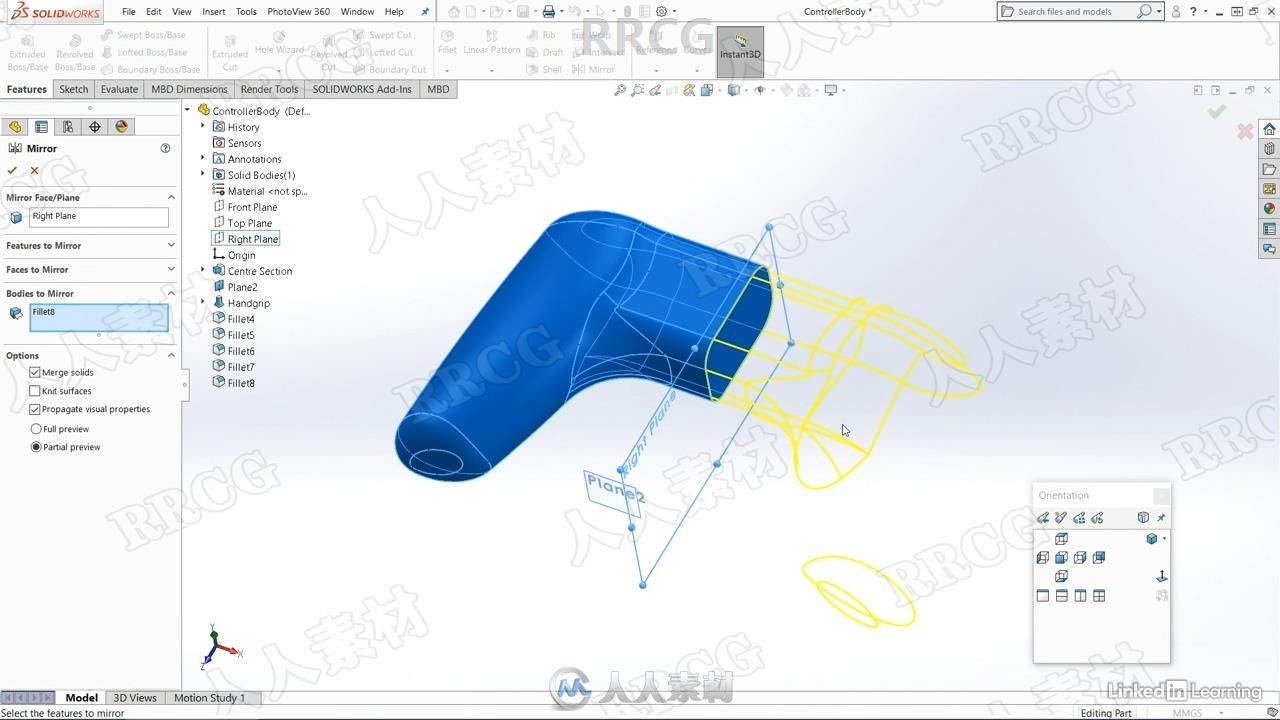This screenshot has height=720, width=1280.
Task: Toggle Propagate visual properties checkbox
Action: coord(35,409)
